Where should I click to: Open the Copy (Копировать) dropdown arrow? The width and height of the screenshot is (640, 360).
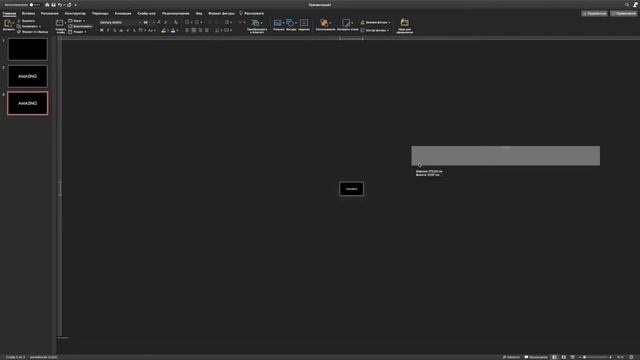coord(40,26)
